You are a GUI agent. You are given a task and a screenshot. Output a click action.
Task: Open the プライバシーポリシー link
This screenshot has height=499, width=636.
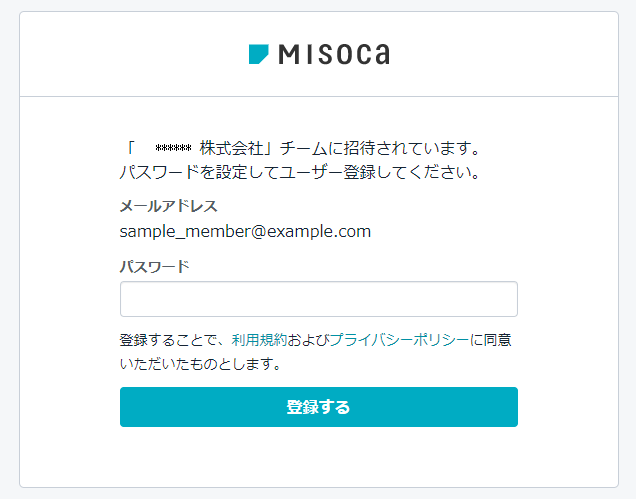tap(399, 340)
